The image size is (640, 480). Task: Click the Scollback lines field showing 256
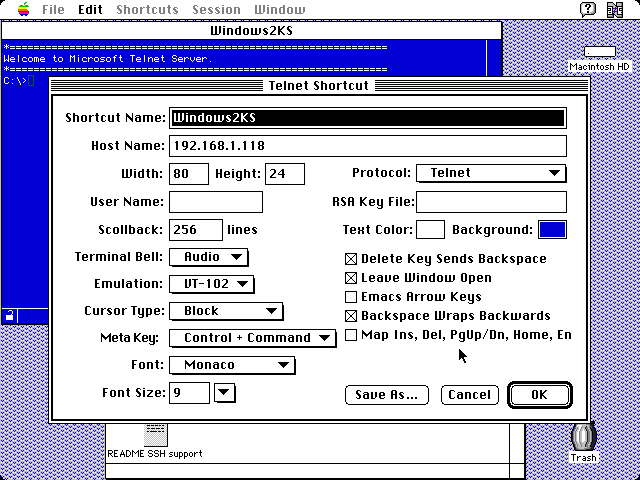tap(196, 230)
